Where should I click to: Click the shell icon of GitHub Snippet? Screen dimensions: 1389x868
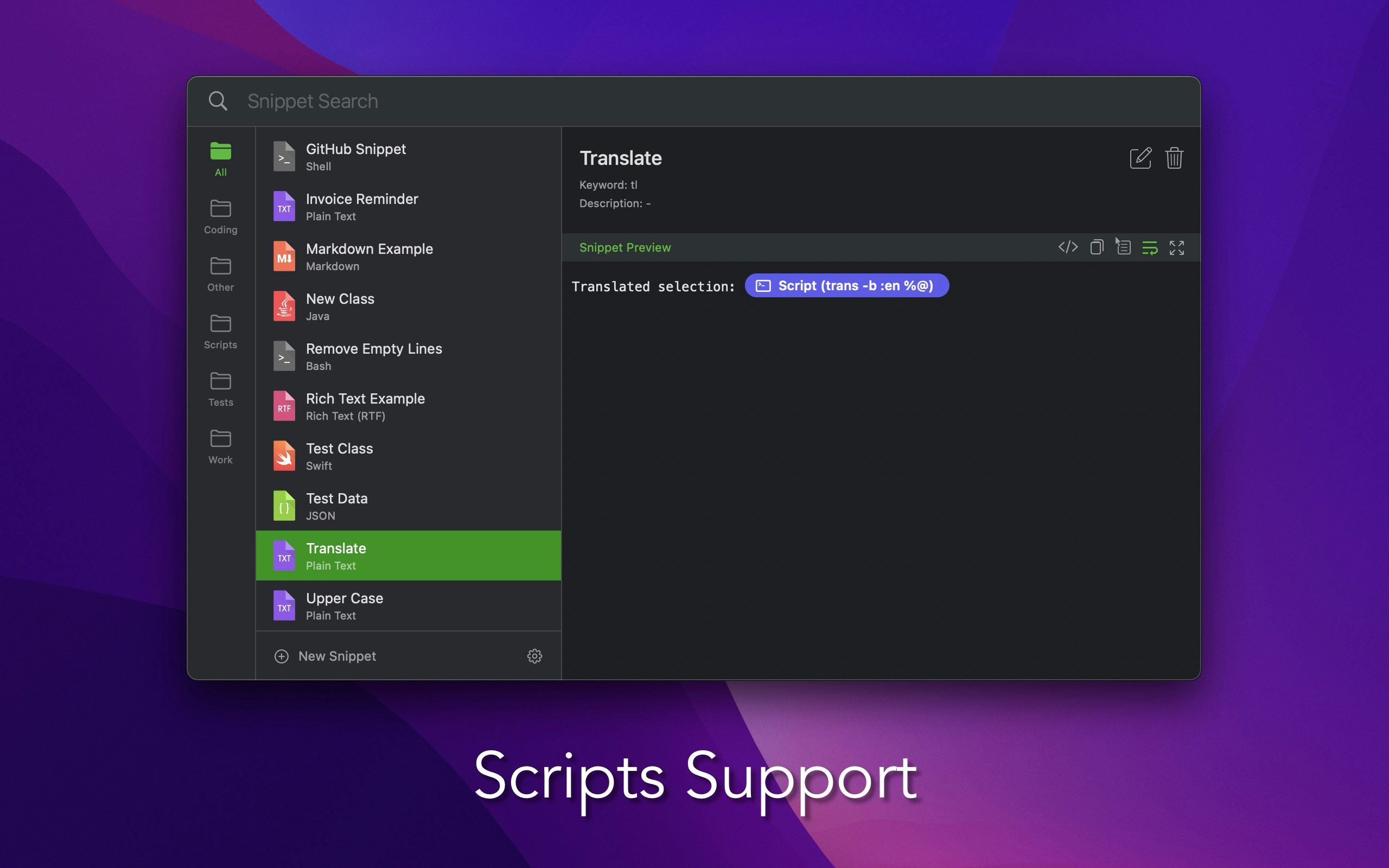[284, 157]
